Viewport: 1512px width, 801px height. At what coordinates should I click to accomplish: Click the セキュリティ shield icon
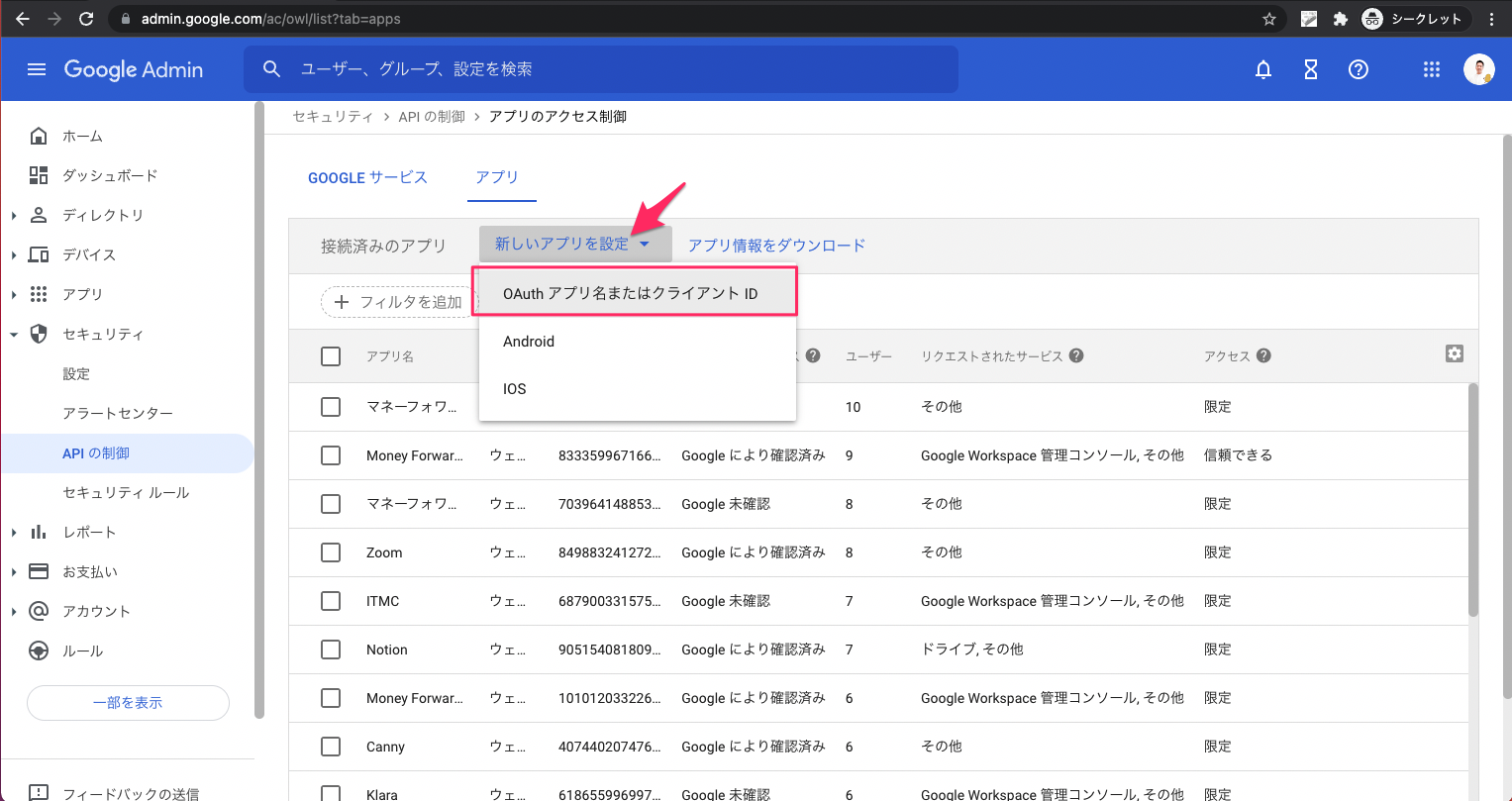(39, 334)
